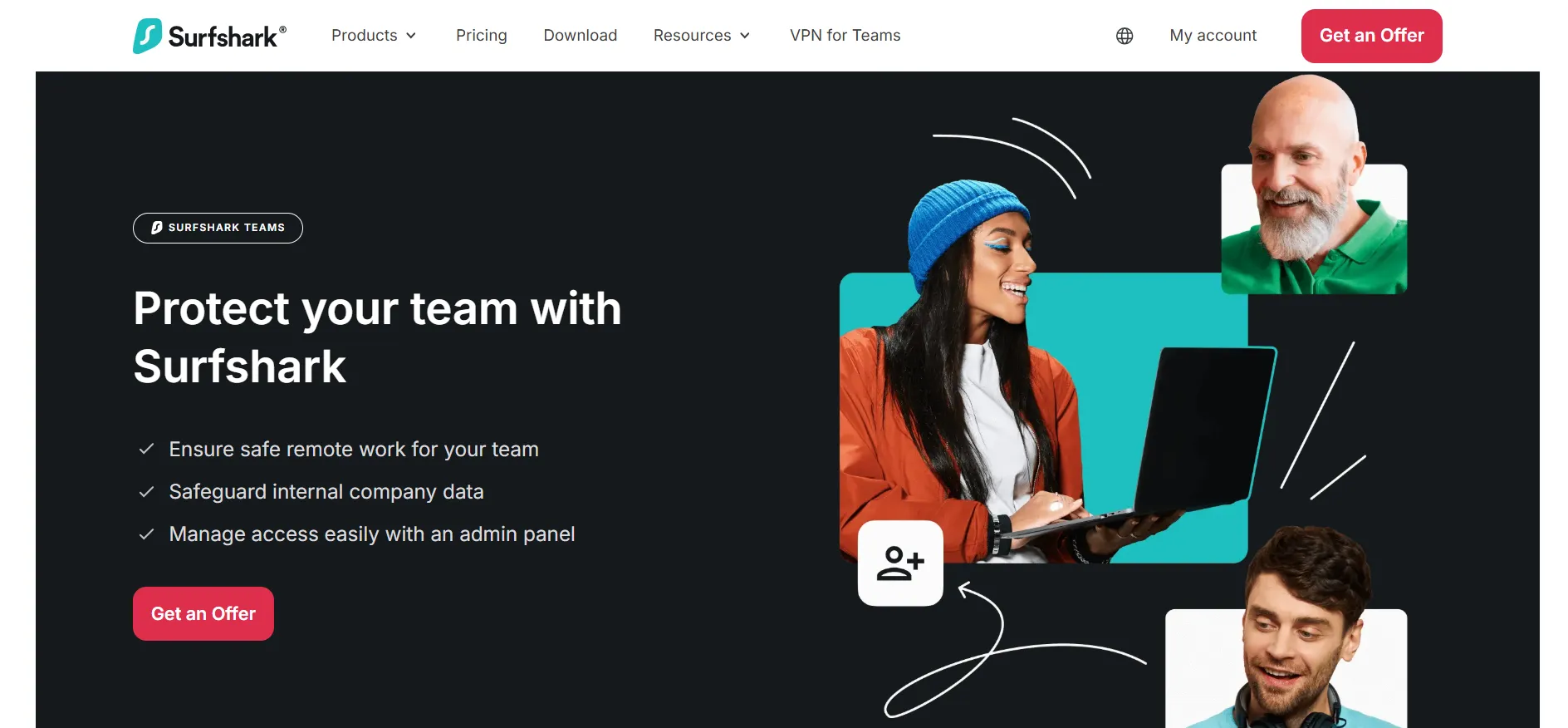Click 'Safeguard internal company data' text
This screenshot has height=728, width=1568.
[326, 492]
